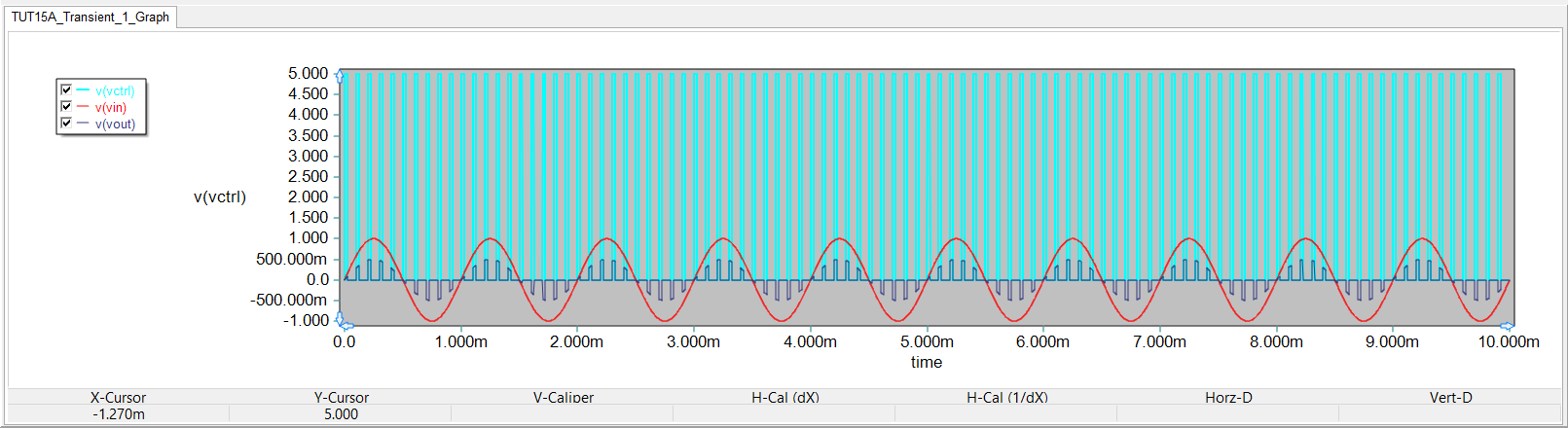
Task: Click the 7.000m time axis label
Action: click(1159, 341)
